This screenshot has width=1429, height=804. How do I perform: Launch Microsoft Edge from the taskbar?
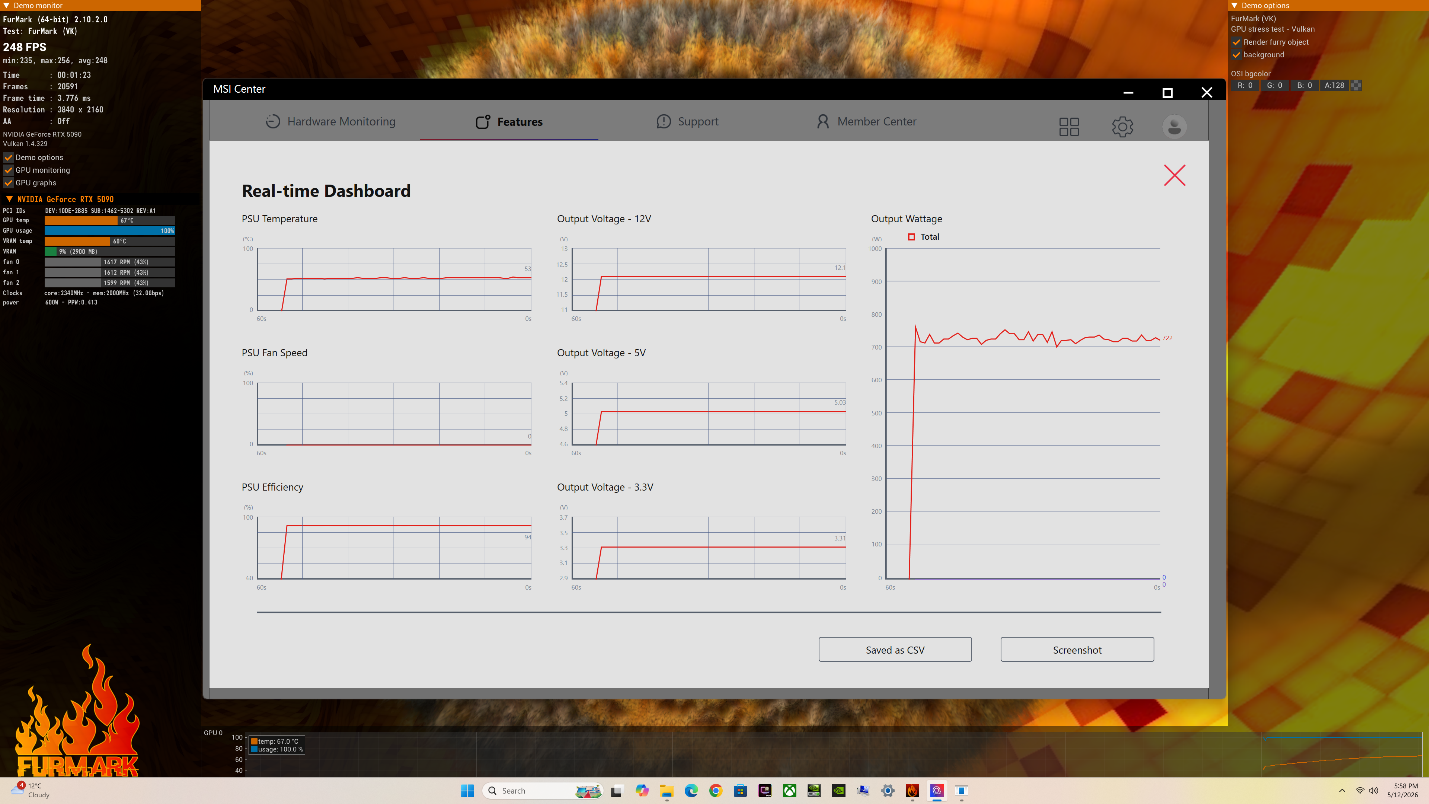691,791
